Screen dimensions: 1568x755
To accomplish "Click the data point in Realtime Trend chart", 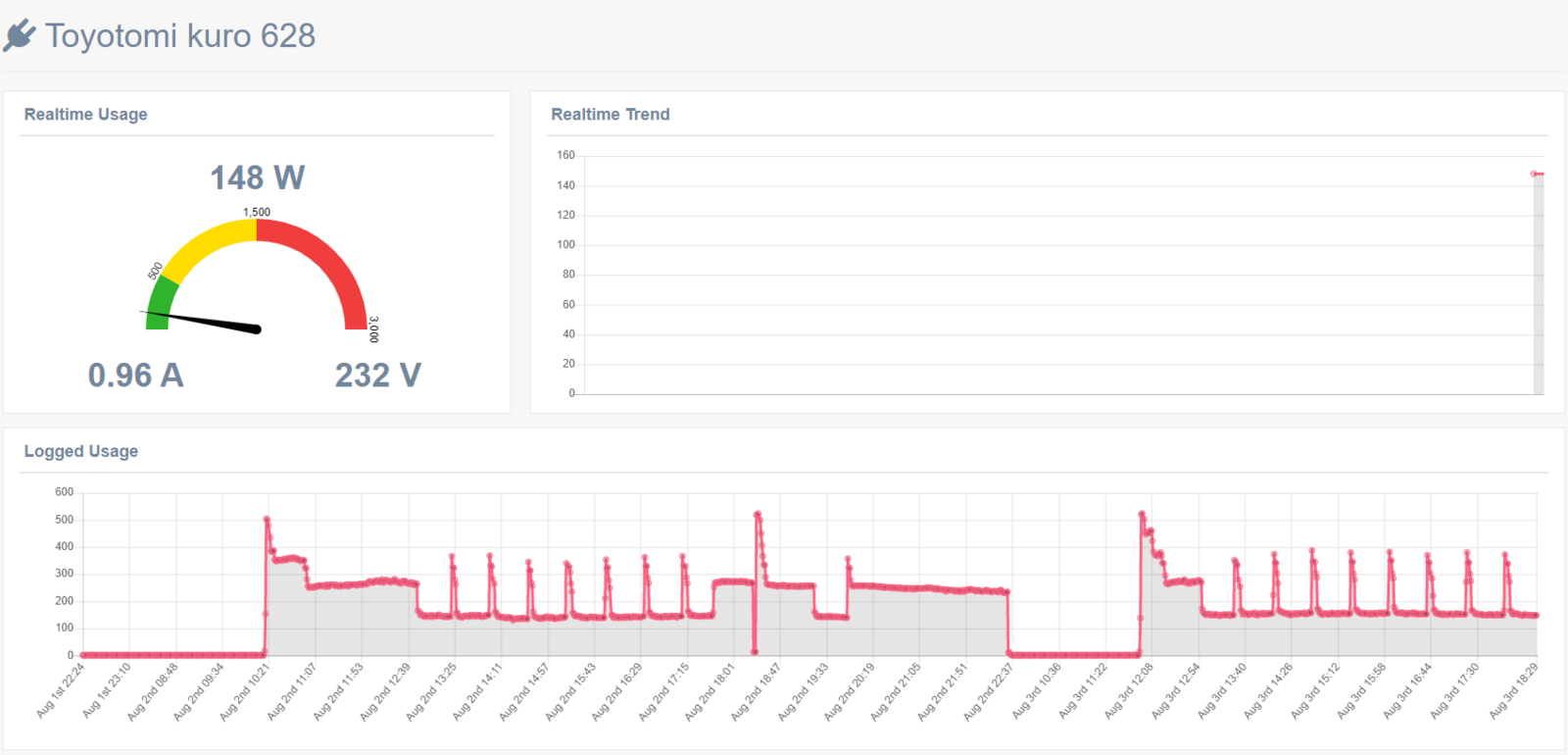I will coord(1534,174).
